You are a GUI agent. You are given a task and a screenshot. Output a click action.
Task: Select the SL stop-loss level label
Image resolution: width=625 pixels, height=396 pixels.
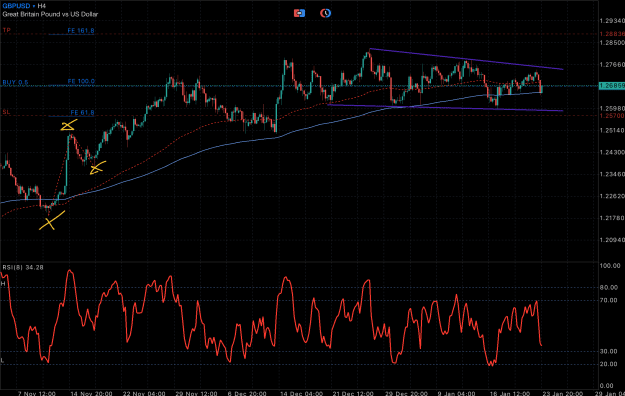(x=6, y=112)
